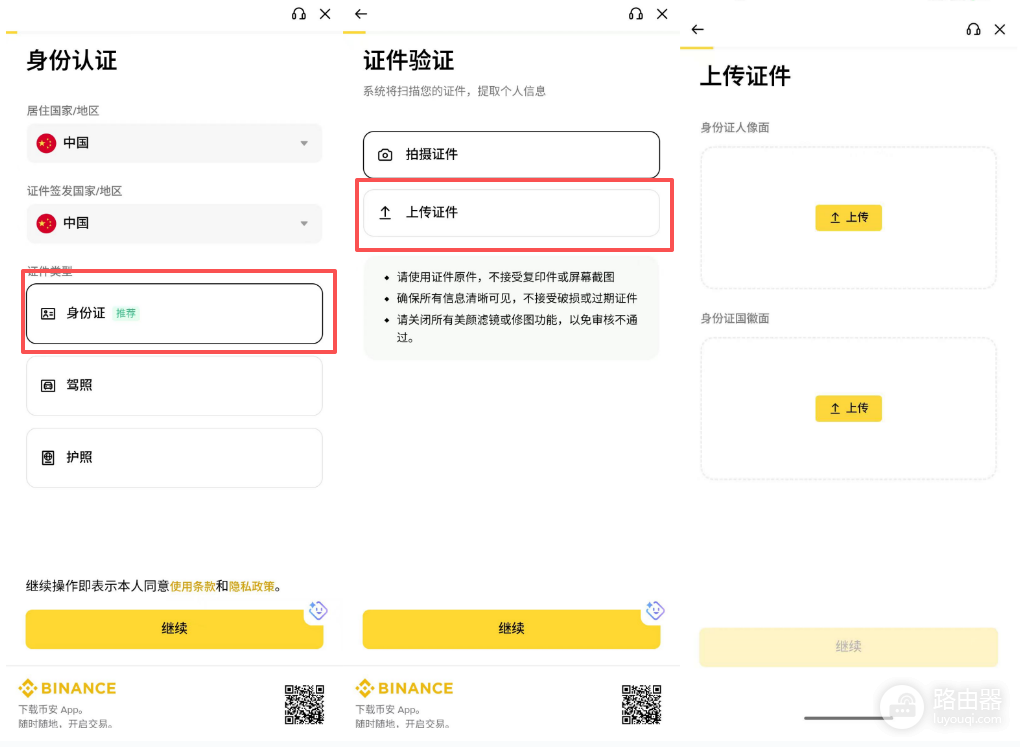The image size is (1020, 747).
Task: Click QR code below 身份认证 screen
Action: click(x=304, y=704)
